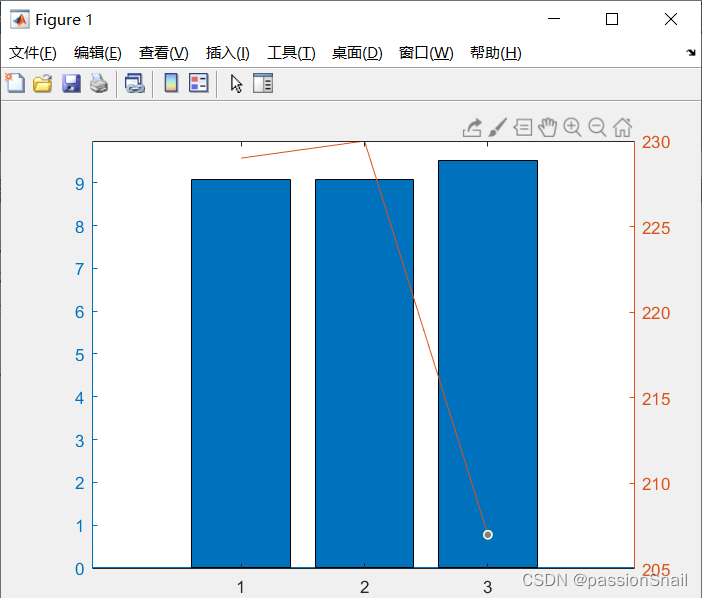The width and height of the screenshot is (702, 598).
Task: Insert a legend from the toolbar
Action: [x=198, y=83]
